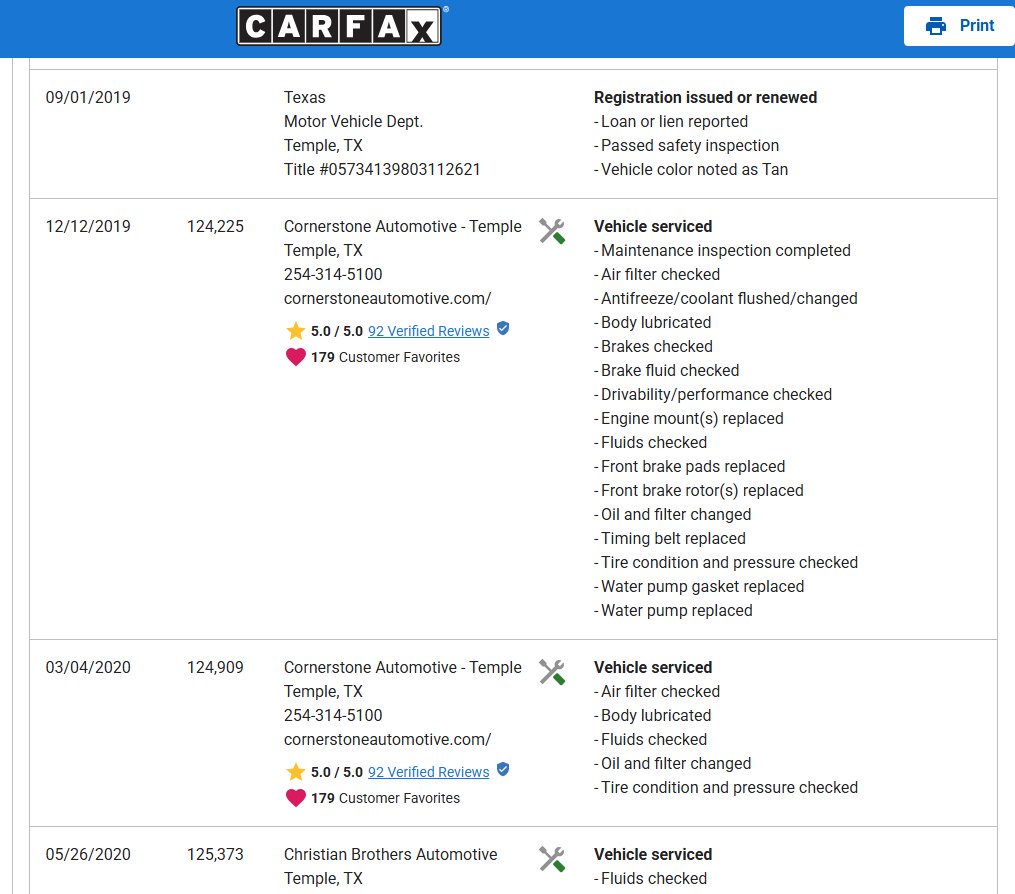1015x894 pixels.
Task: Click 'Drivability/performance checked' line
Action: pos(713,394)
